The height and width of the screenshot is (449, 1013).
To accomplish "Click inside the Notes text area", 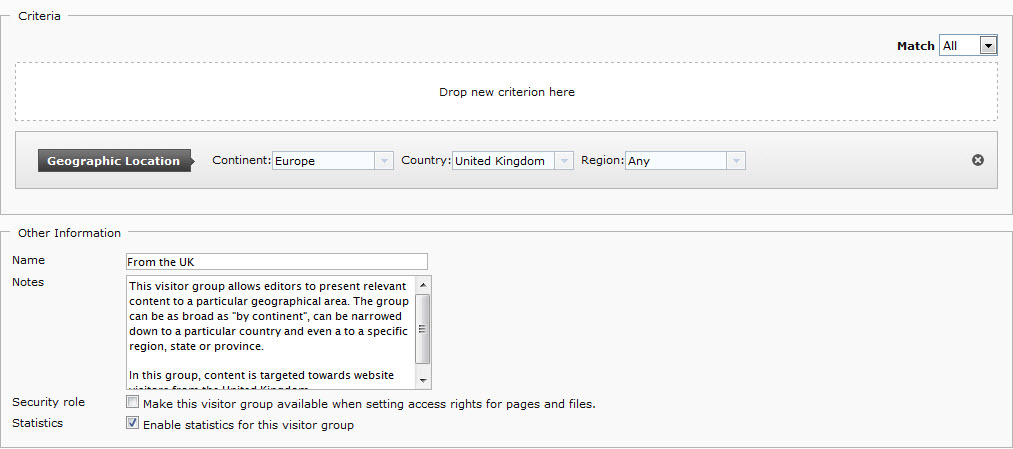I will pos(270,332).
